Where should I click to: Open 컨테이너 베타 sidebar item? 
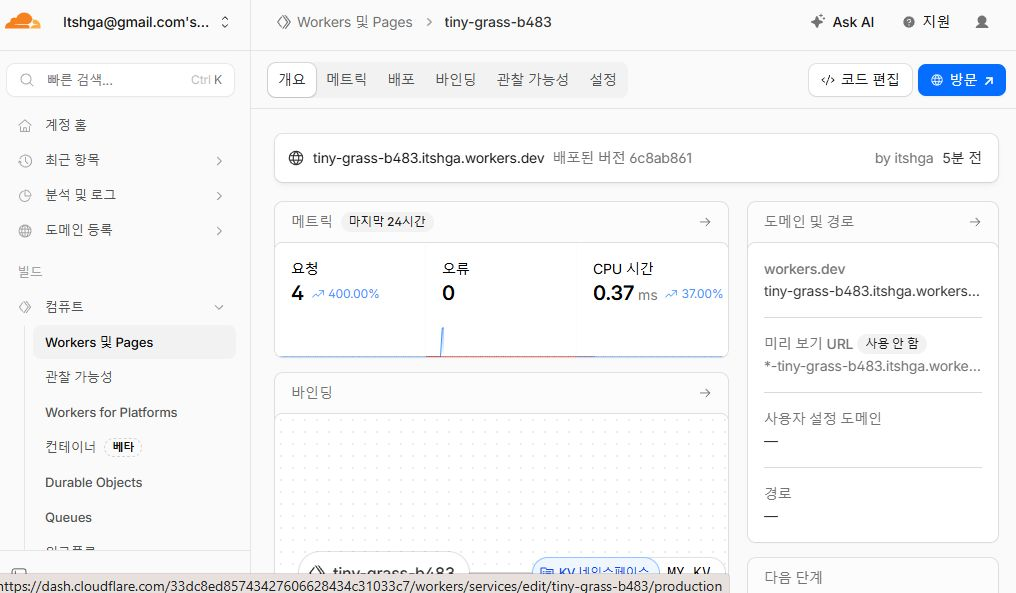point(93,447)
